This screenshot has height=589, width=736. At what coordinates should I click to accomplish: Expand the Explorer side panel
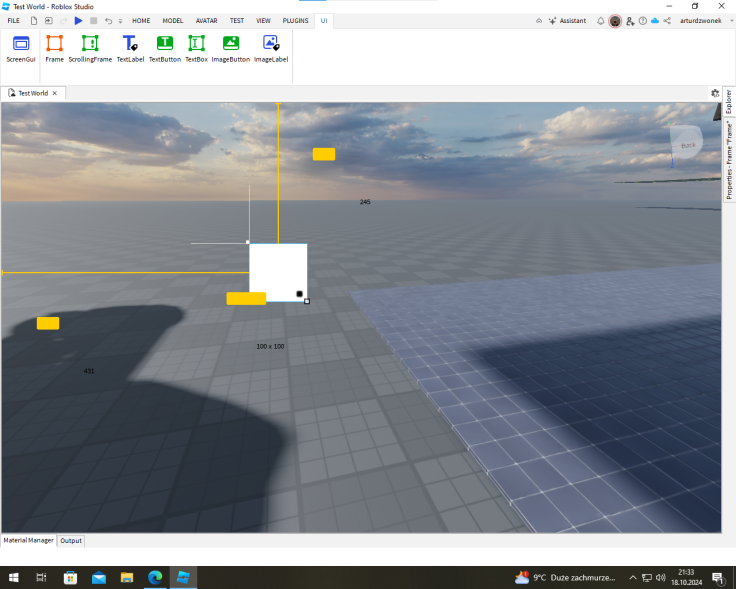pos(728,102)
